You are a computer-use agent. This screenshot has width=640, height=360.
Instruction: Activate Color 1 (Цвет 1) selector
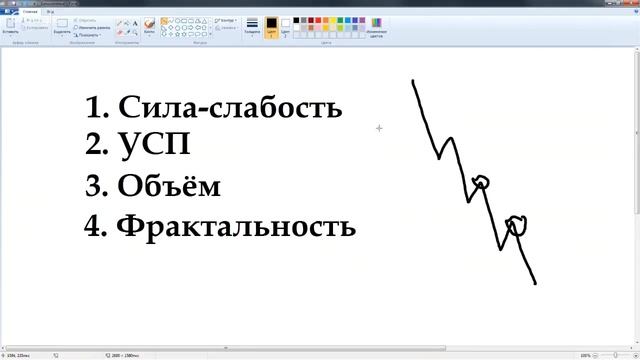coord(271,27)
